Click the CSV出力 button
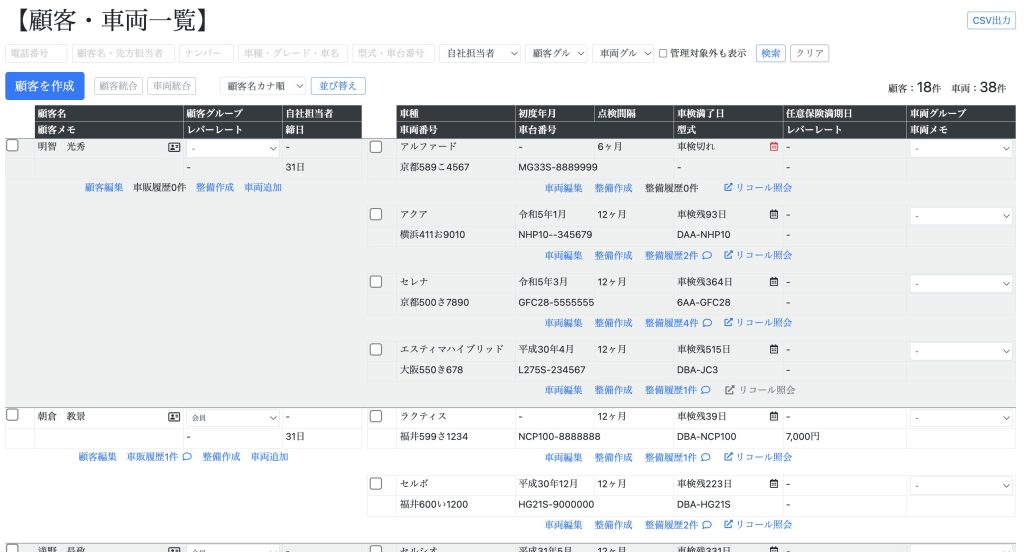The height and width of the screenshot is (552, 1024). (991, 20)
